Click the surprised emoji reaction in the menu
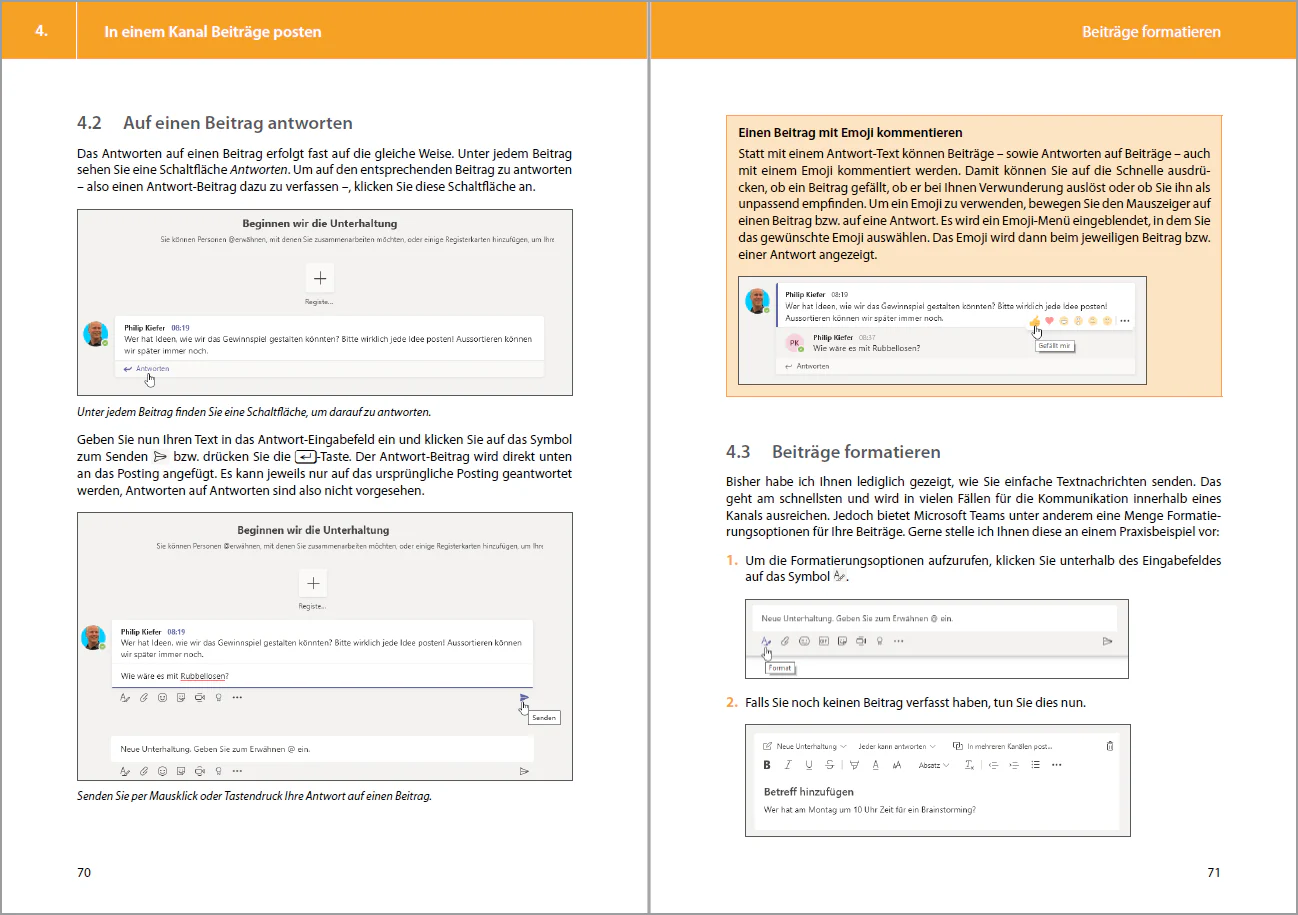The width and height of the screenshot is (1298, 915). [1078, 321]
